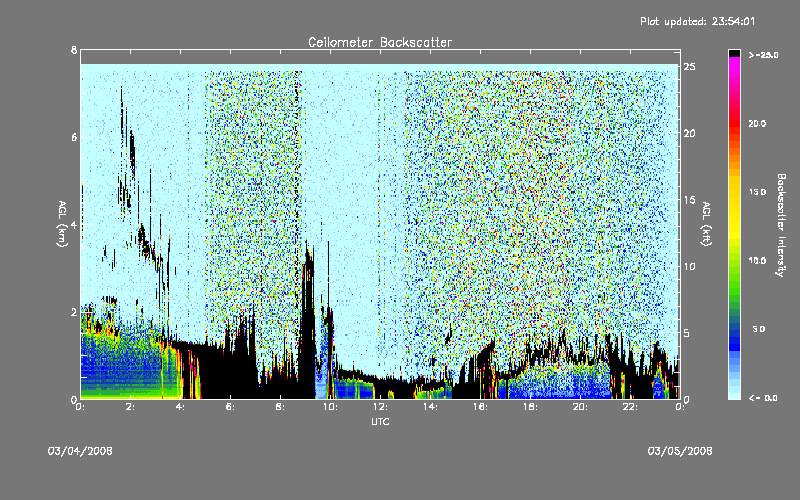Click the 'Ceilometer Backscatter' plot title
Screen dimensions: 800x500
point(380,42)
